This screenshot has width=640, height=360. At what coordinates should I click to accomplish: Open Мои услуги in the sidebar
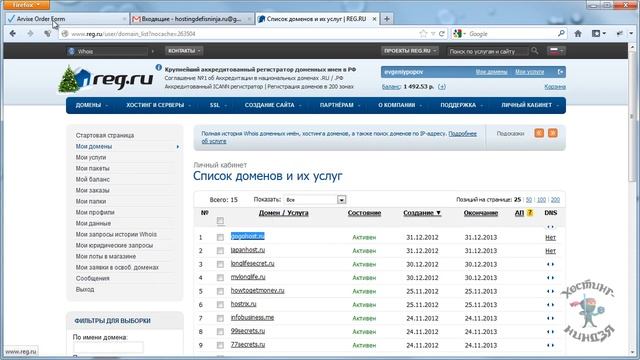[x=91, y=157]
